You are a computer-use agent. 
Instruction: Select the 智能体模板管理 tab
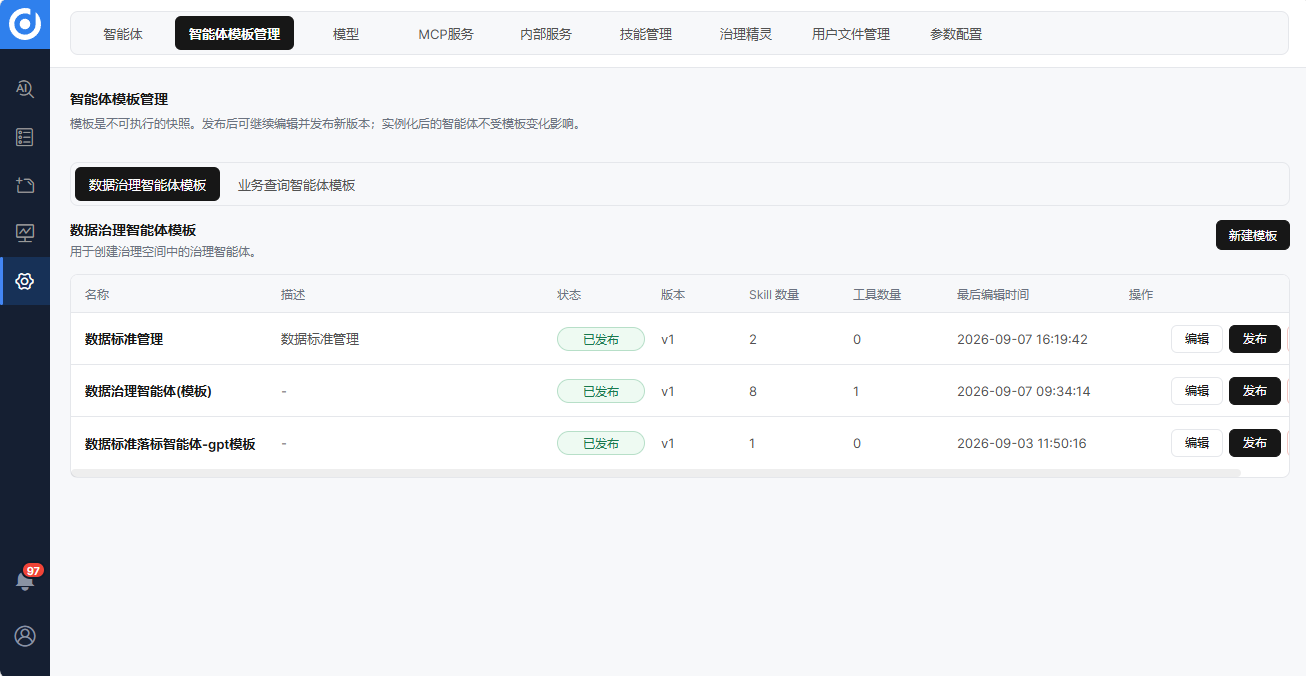point(234,34)
